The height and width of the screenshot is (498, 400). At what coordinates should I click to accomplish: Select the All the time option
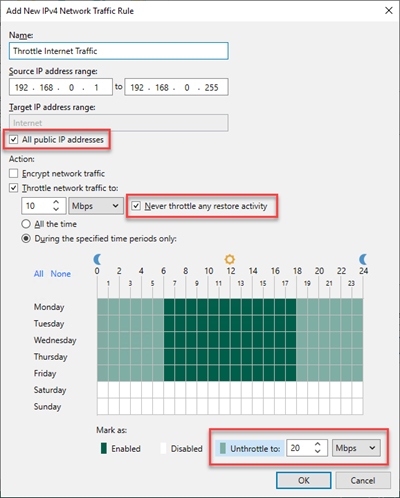pos(26,224)
